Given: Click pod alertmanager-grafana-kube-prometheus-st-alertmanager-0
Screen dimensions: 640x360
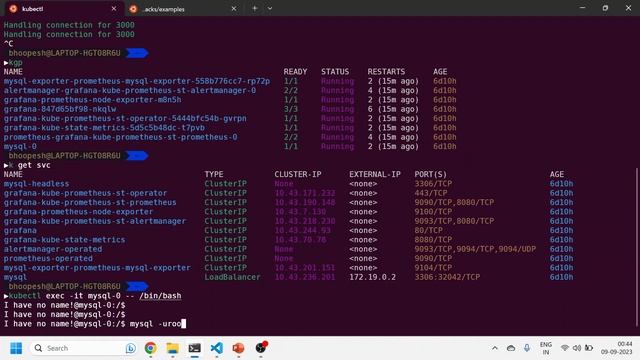Looking at the screenshot, I should click(x=130, y=91).
